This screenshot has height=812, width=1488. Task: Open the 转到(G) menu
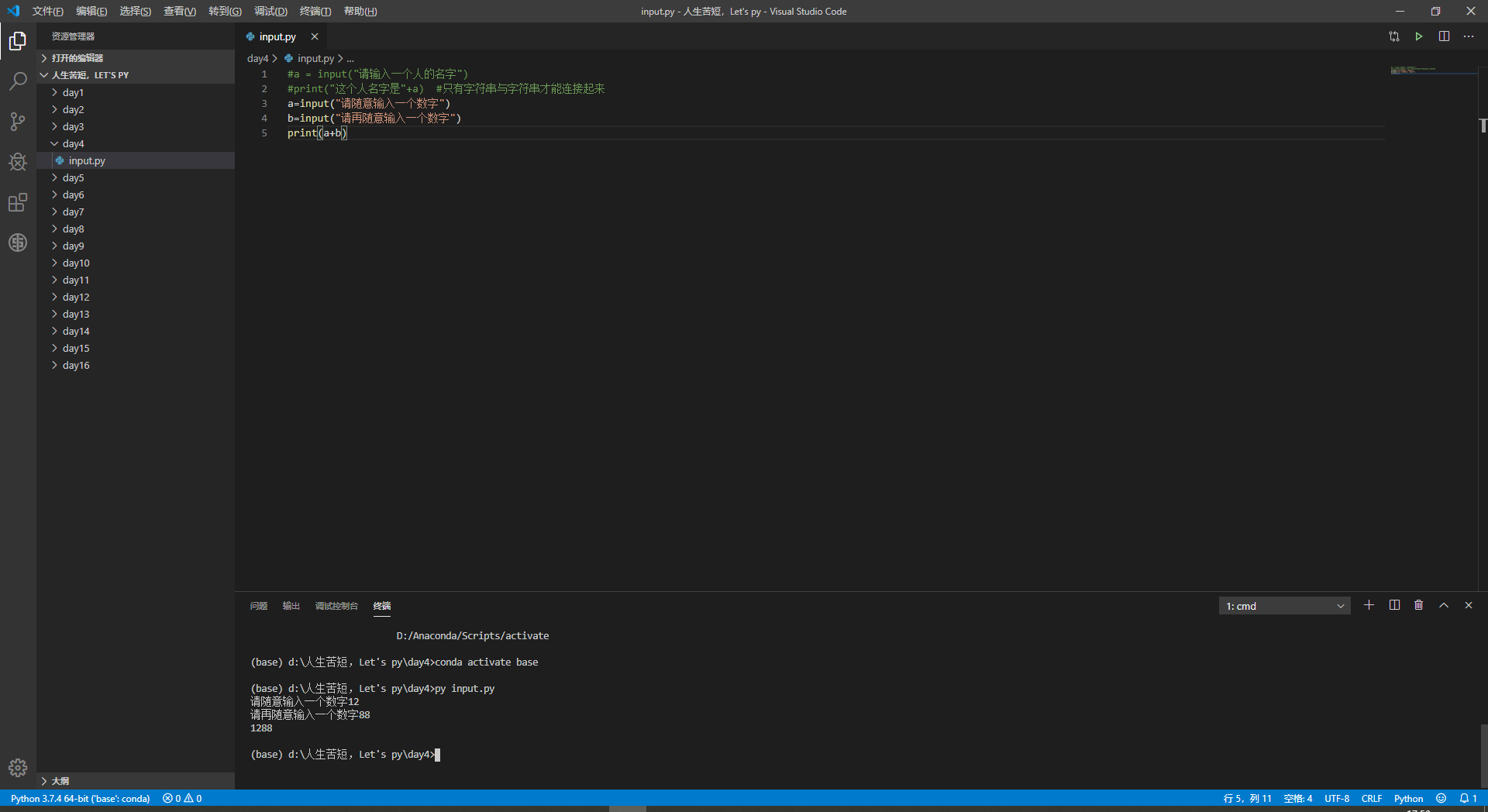[225, 11]
